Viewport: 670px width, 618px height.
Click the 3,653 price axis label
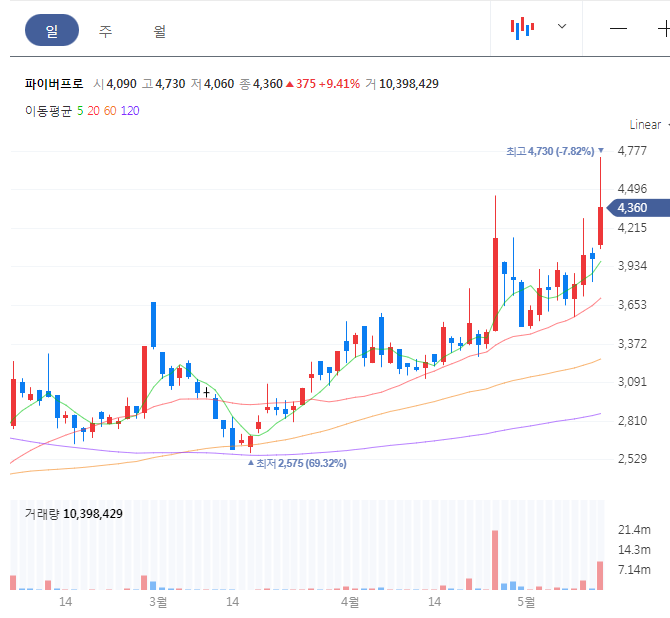[x=632, y=305]
